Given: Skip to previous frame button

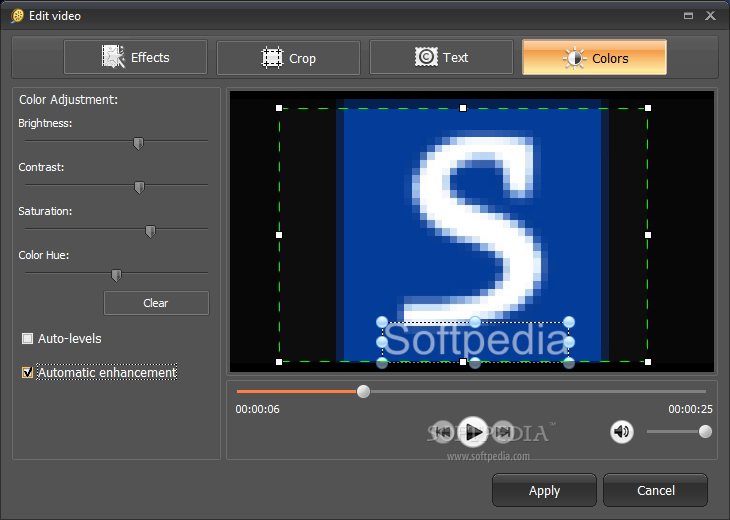Looking at the screenshot, I should 443,432.
